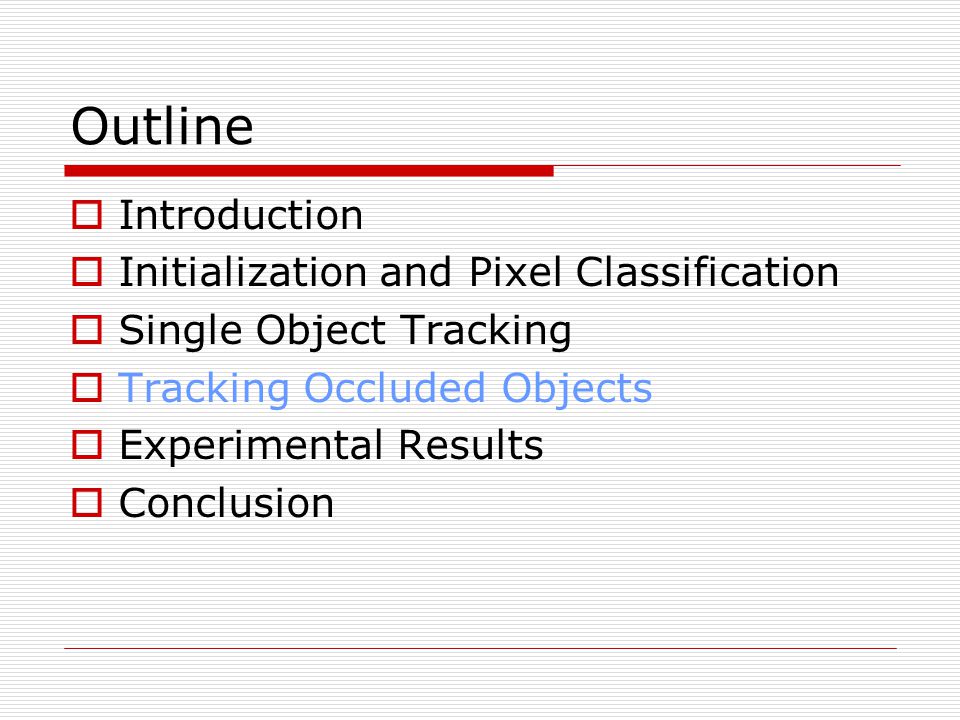Open the blue Tracking Occluded Objects item
This screenshot has width=960, height=720.
386,389
